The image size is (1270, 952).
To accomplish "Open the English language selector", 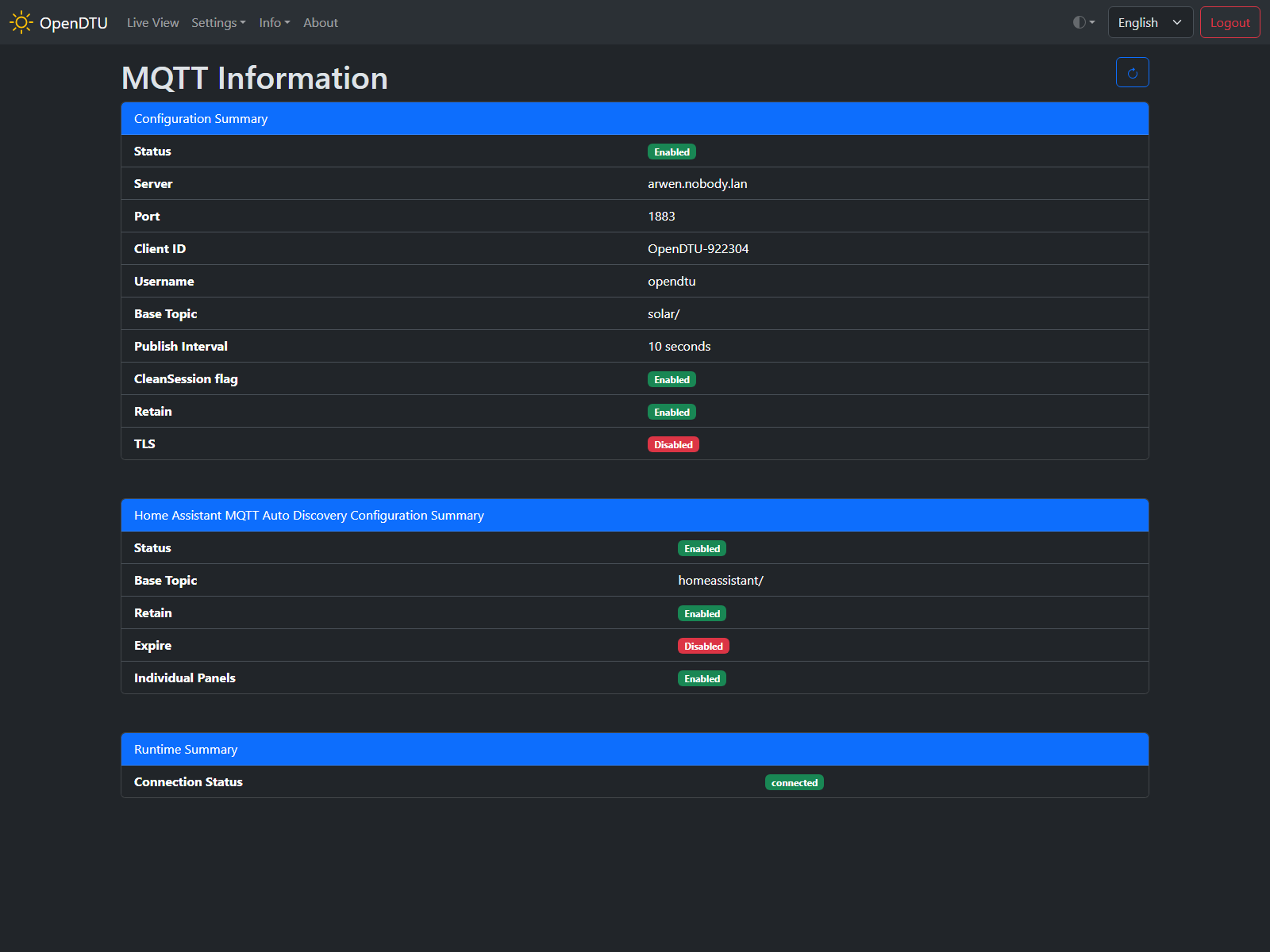I will coord(1150,22).
